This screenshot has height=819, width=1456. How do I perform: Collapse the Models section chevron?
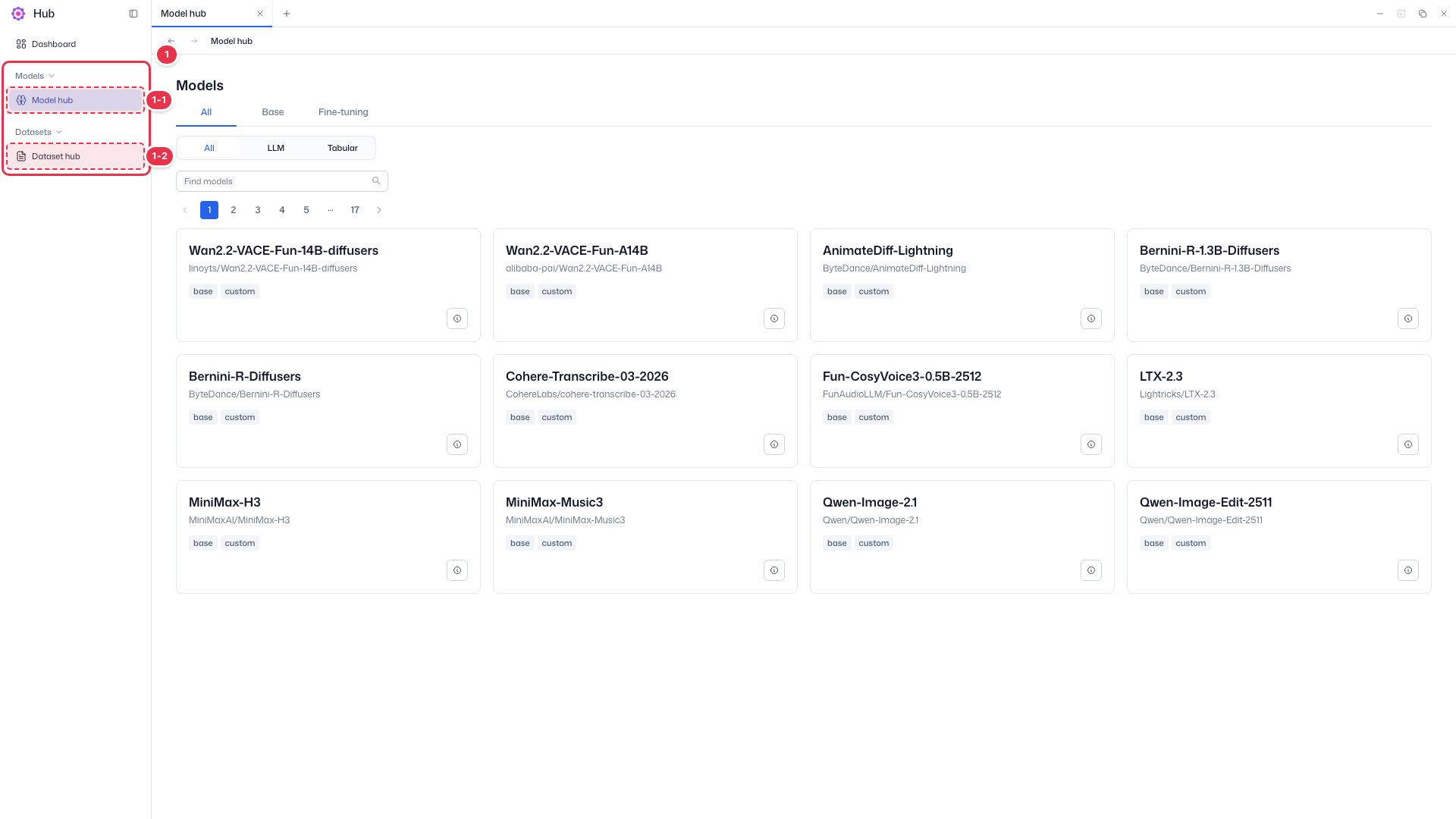52,76
